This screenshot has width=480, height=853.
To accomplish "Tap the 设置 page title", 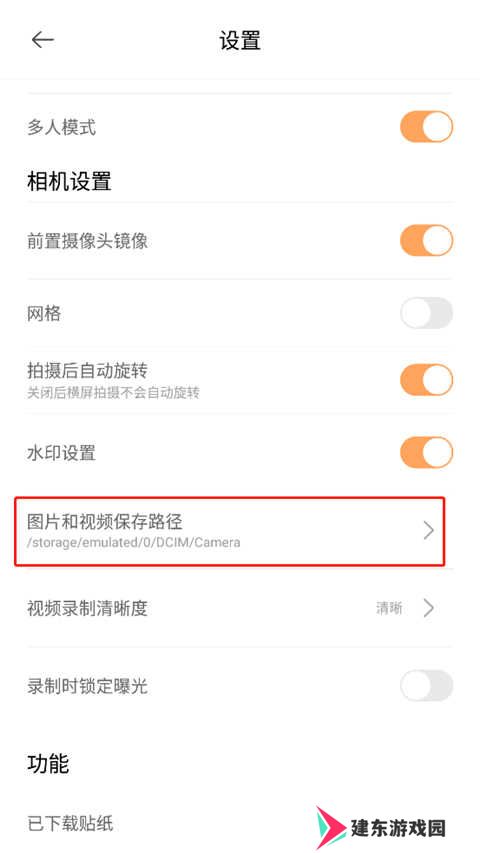I will coord(240,41).
